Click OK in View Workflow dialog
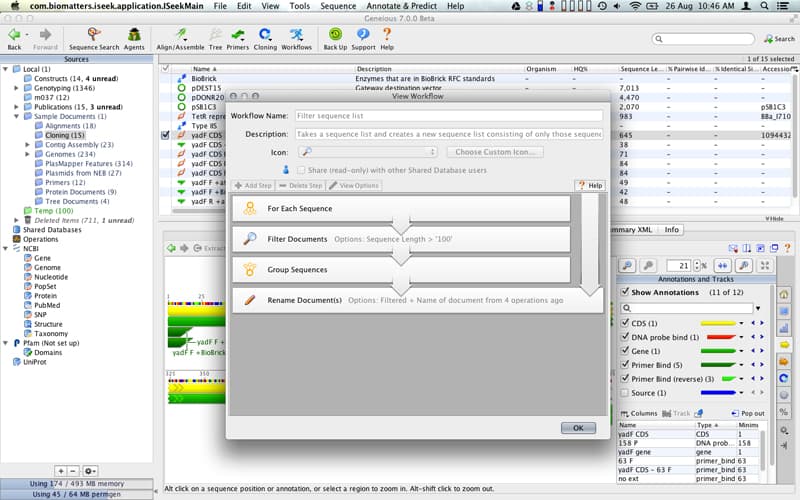 (578, 428)
